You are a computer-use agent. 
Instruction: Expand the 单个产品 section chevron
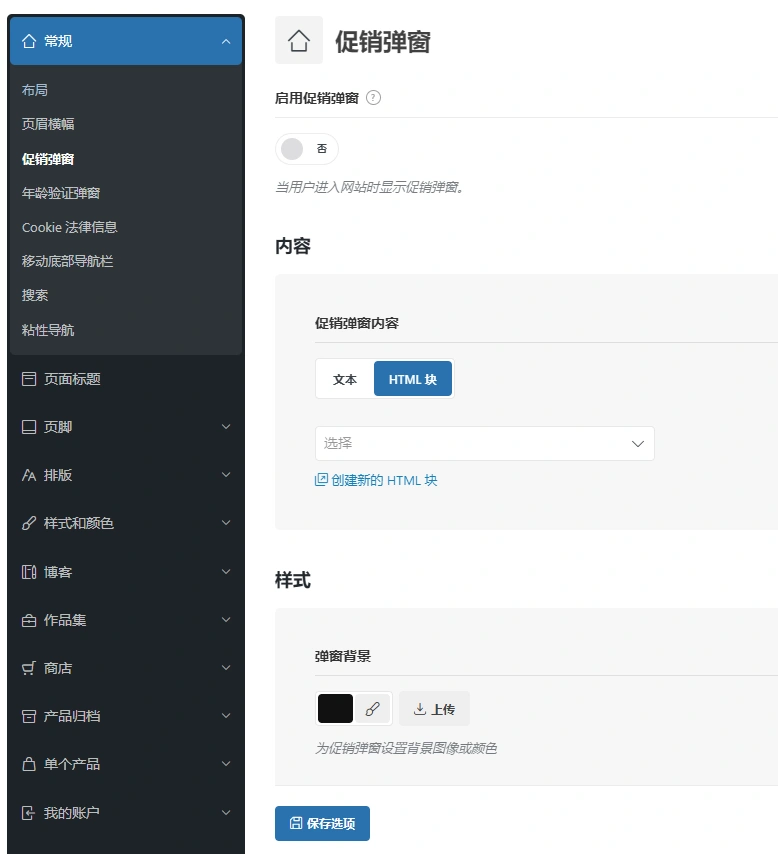click(226, 764)
